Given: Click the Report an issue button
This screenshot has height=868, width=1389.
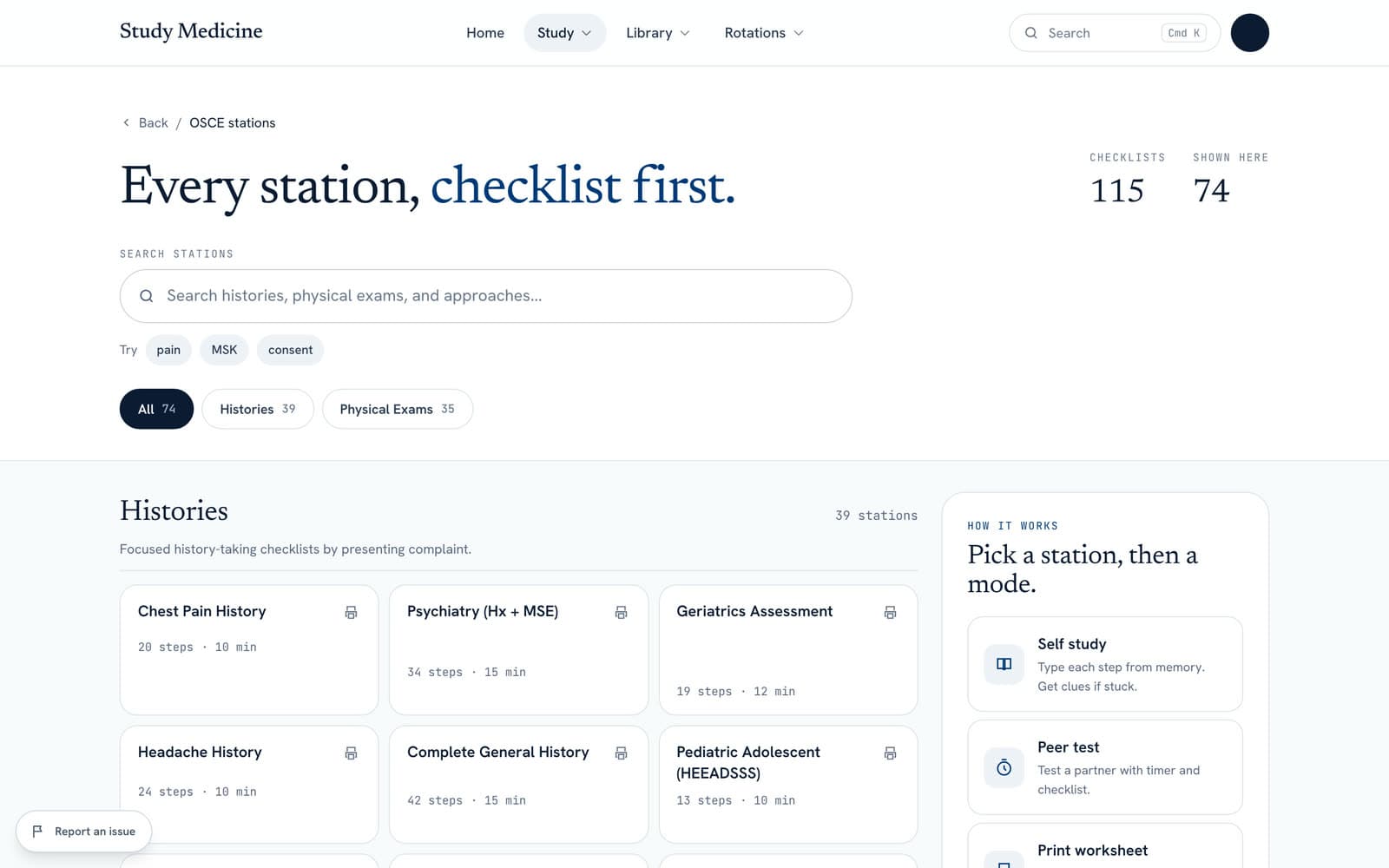Looking at the screenshot, I should click(84, 832).
